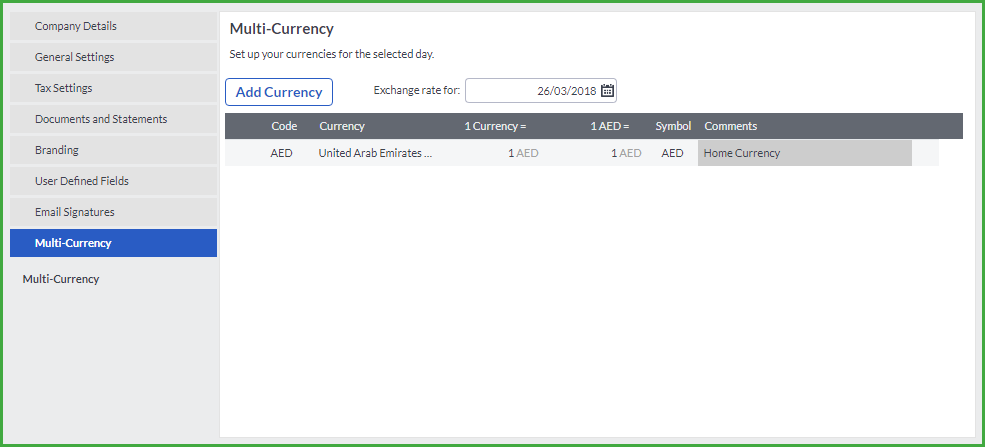Image resolution: width=985 pixels, height=447 pixels.
Task: Click the '1 Currency =' column header
Action: coord(495,126)
